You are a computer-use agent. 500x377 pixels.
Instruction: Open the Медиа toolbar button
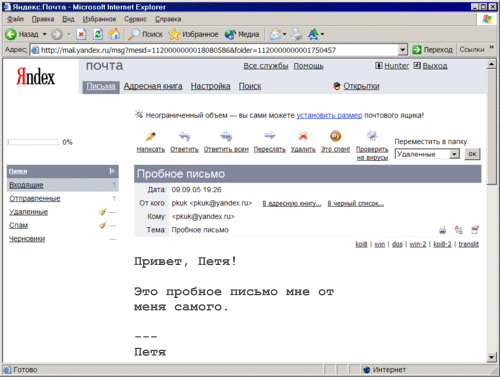(x=242, y=34)
